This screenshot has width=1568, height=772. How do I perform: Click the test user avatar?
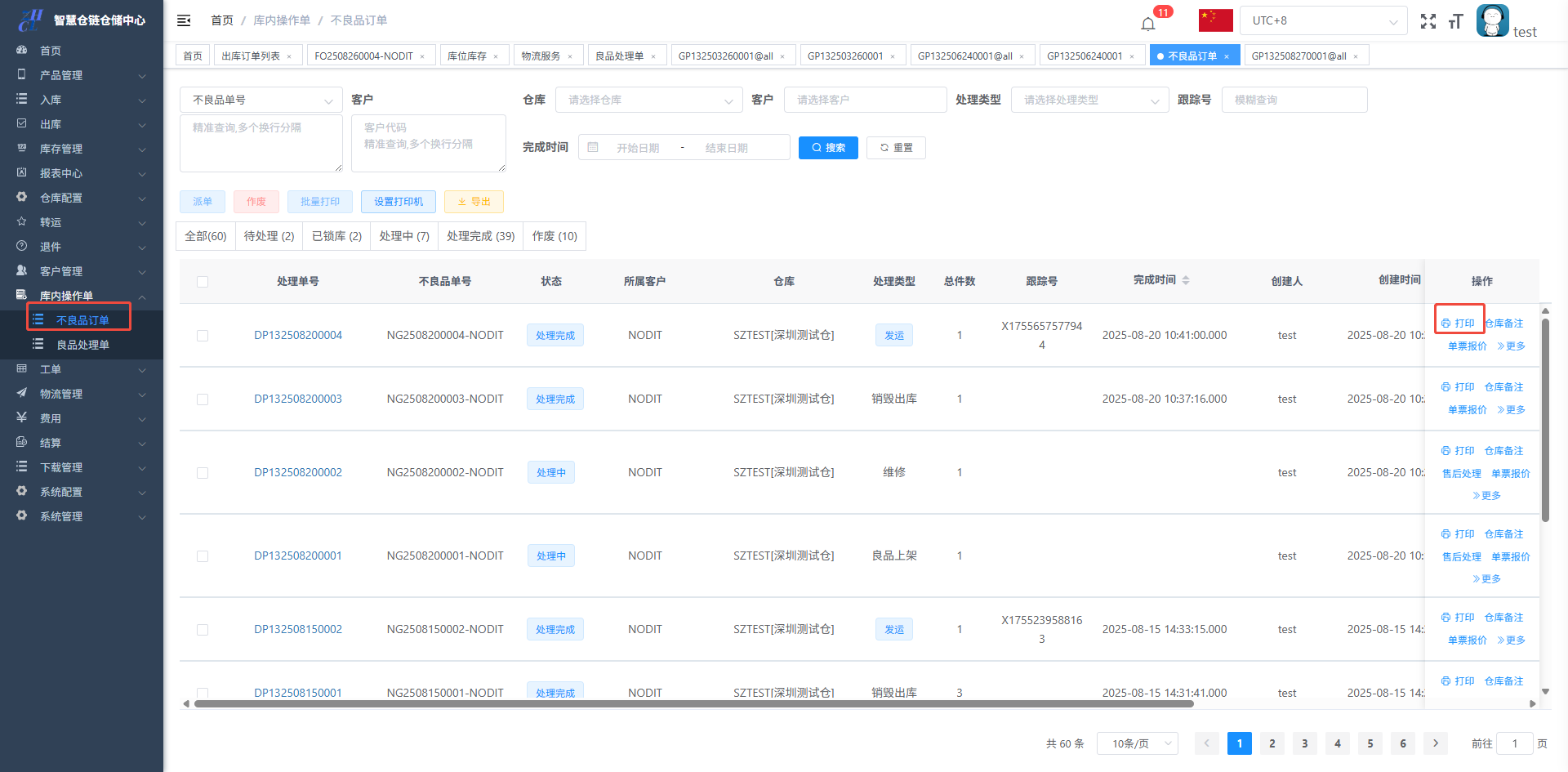(x=1492, y=20)
